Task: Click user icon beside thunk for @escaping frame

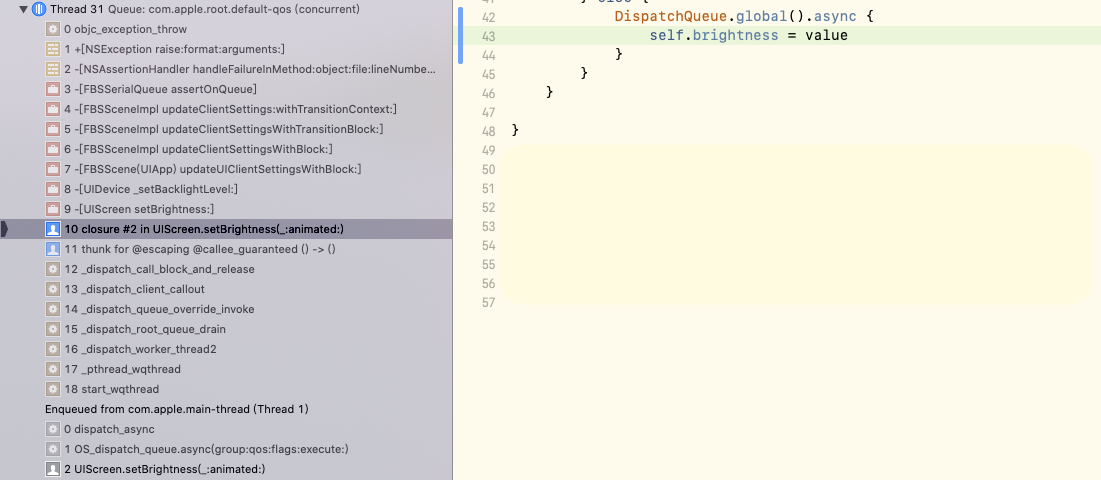Action: point(53,249)
